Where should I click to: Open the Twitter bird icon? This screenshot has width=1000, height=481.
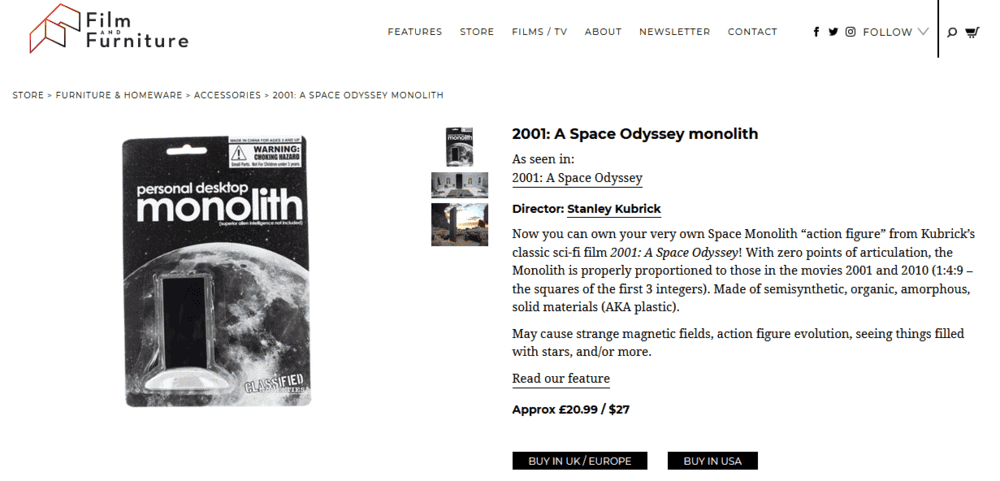click(x=833, y=32)
